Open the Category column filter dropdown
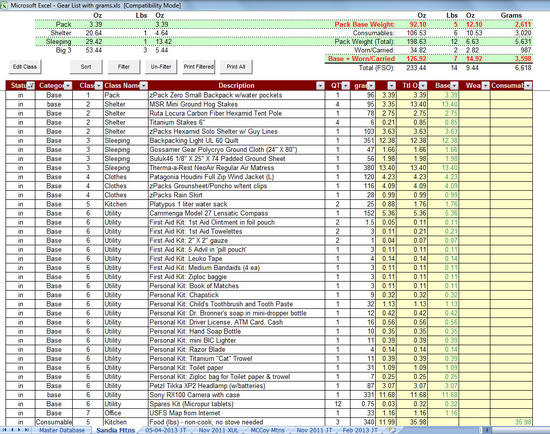This screenshot has width=550, height=434. (x=68, y=86)
